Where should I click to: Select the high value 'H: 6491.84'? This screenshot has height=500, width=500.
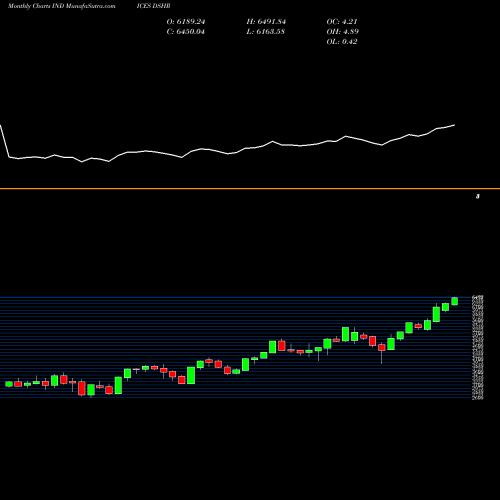pos(266,22)
